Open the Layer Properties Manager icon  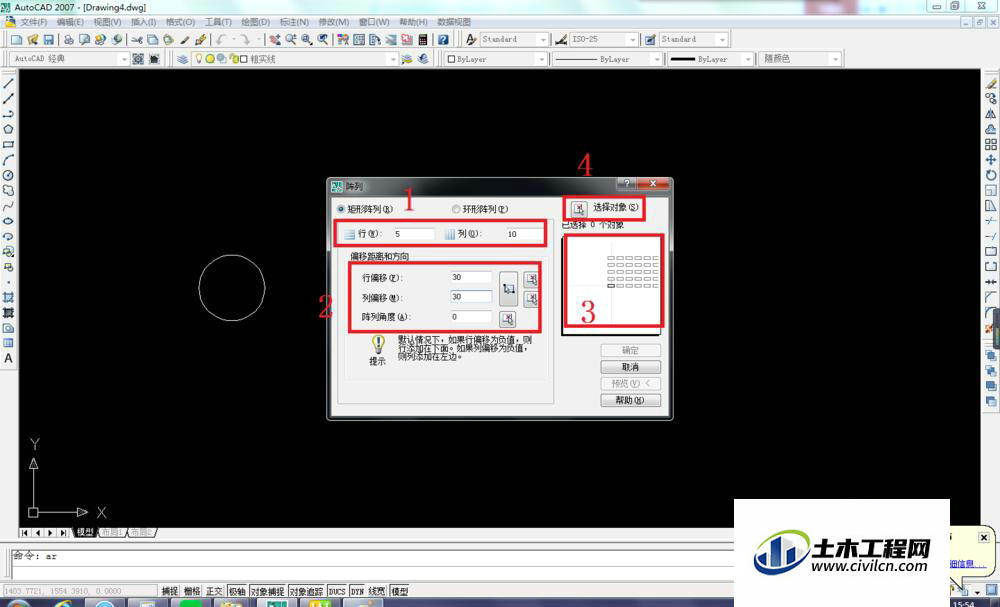coord(183,59)
